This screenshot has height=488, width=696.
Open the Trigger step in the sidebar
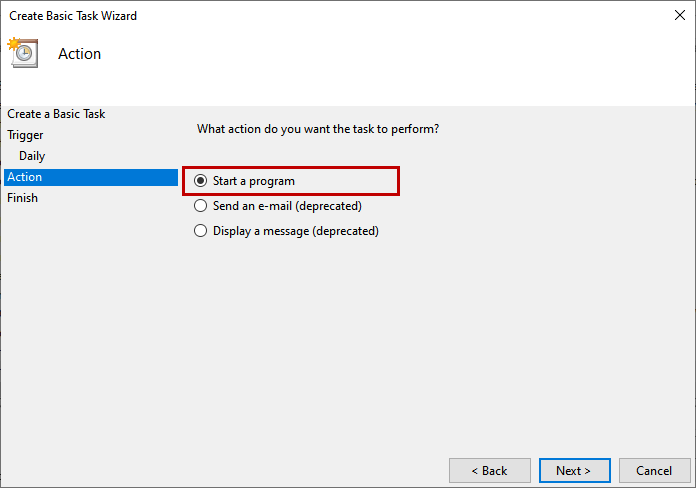pyautogui.click(x=25, y=135)
